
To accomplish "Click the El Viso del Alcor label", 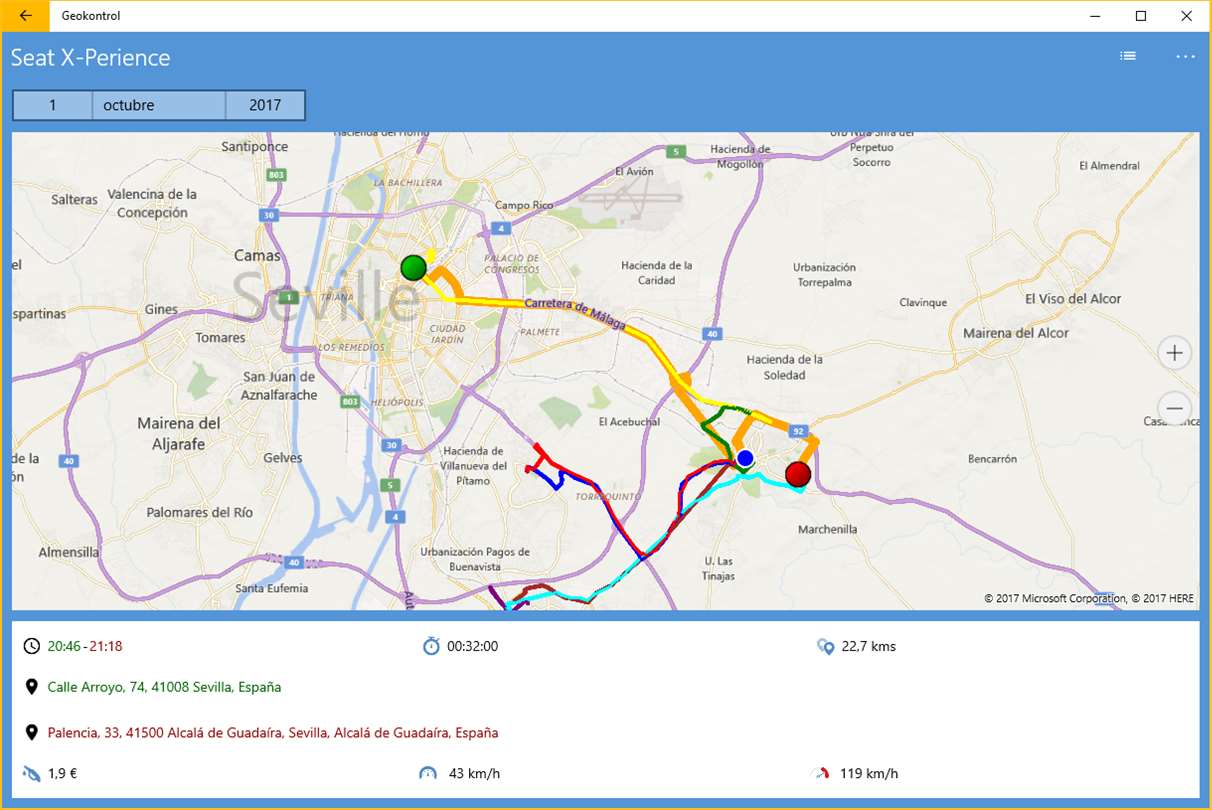I will click(1073, 299).
